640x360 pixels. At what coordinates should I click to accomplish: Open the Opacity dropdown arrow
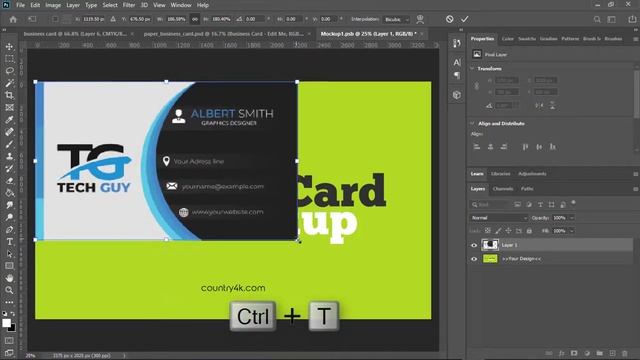(x=572, y=218)
